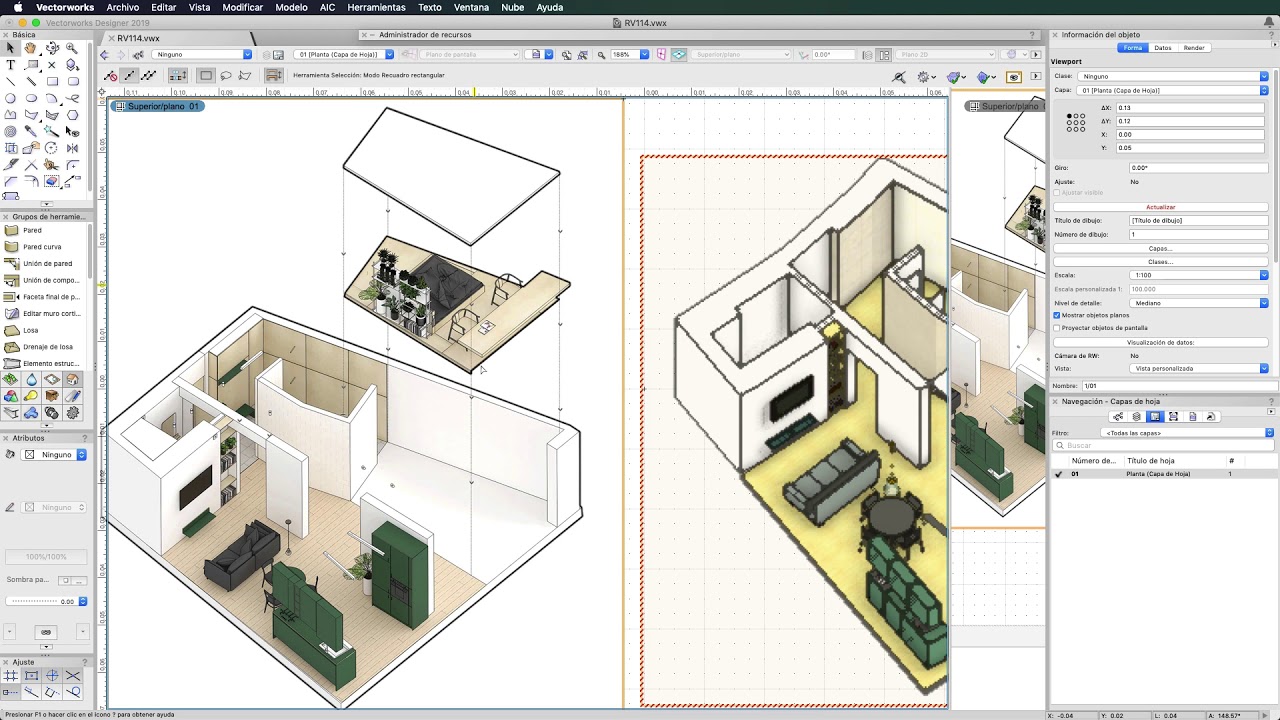Click the Buscar search field in Navegación

tap(1164, 446)
